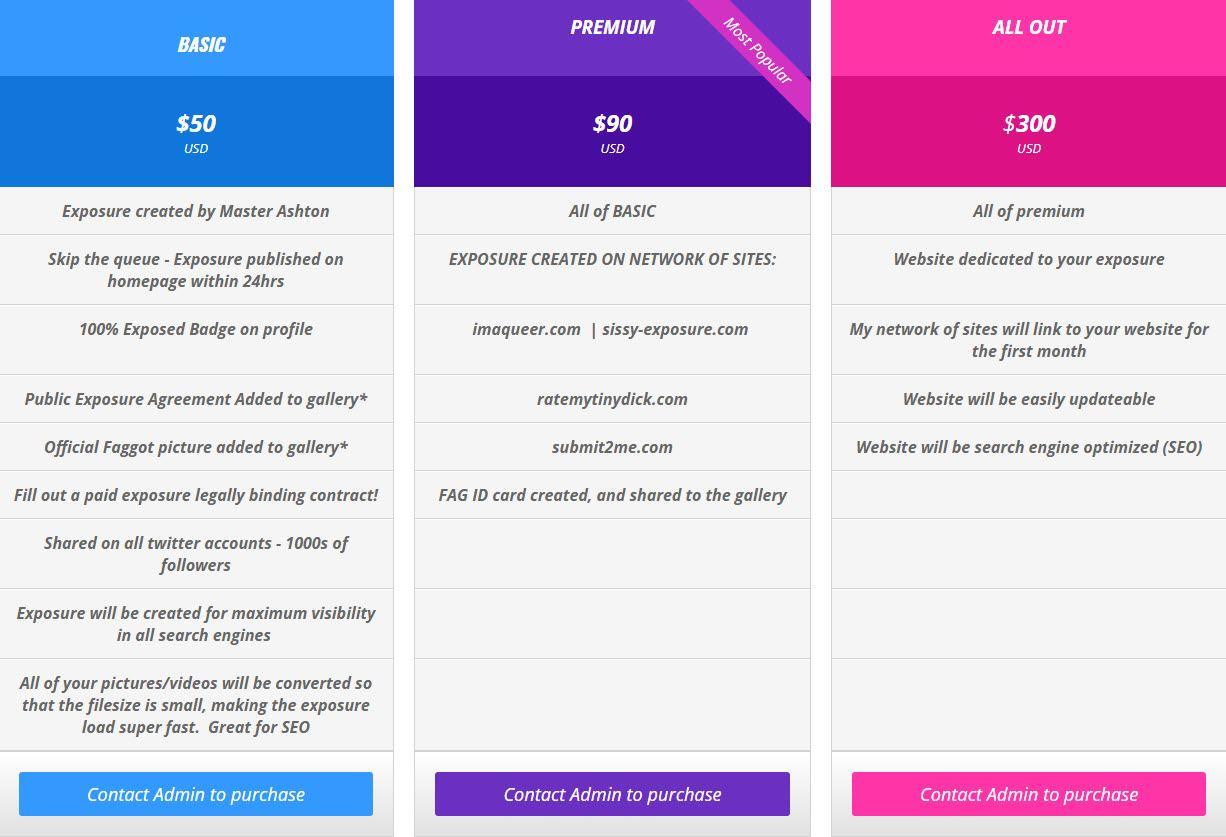Image resolution: width=1226 pixels, height=837 pixels.
Task: Click the blue Contact Admin to purchase button
Action: coord(196,794)
